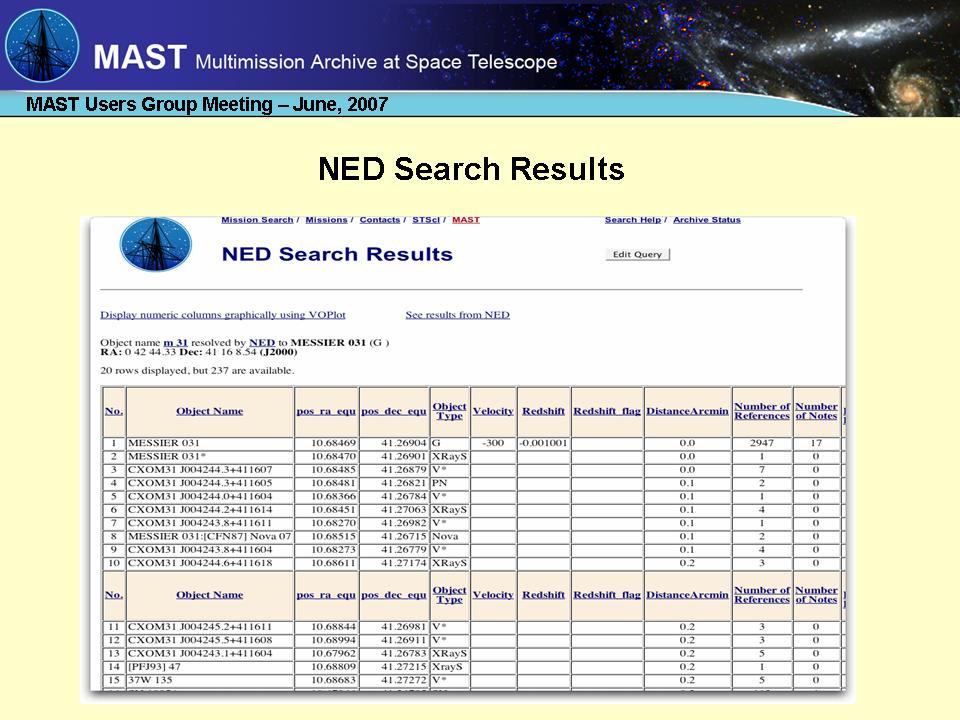Click the redshift value -0.001001
The width and height of the screenshot is (960, 720).
click(x=544, y=443)
